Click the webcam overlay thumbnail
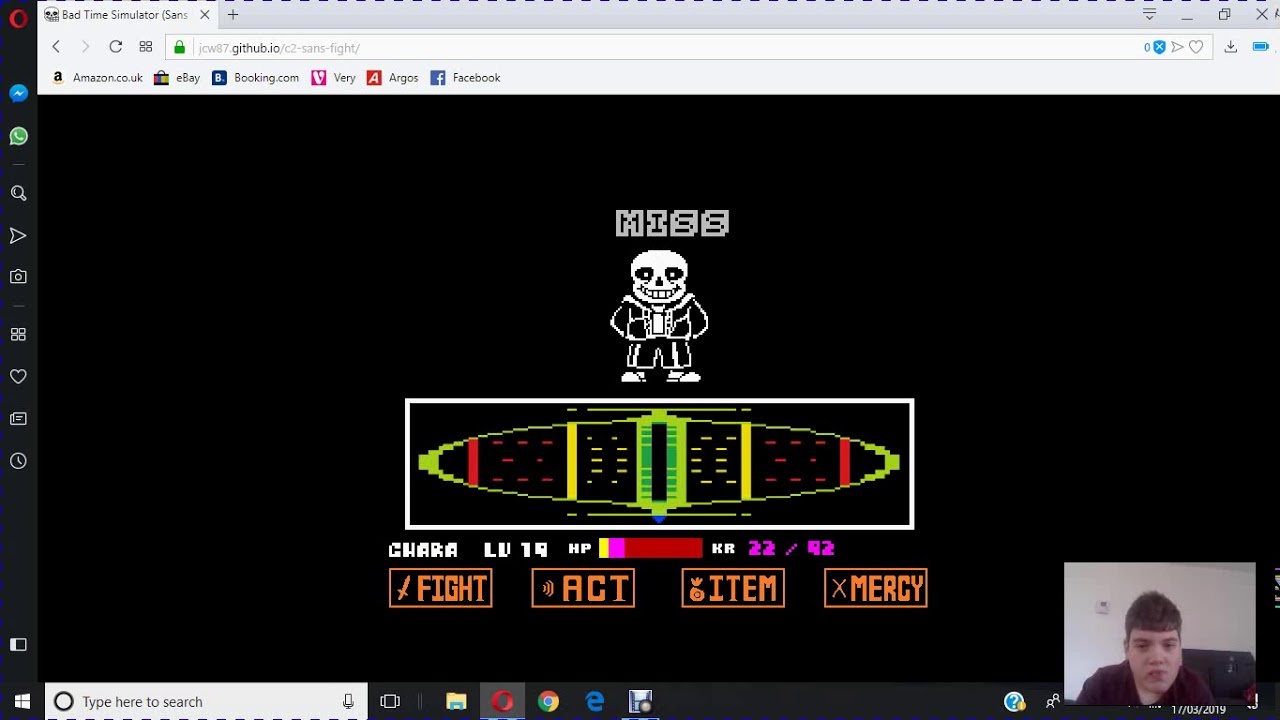1280x720 pixels. click(1159, 633)
